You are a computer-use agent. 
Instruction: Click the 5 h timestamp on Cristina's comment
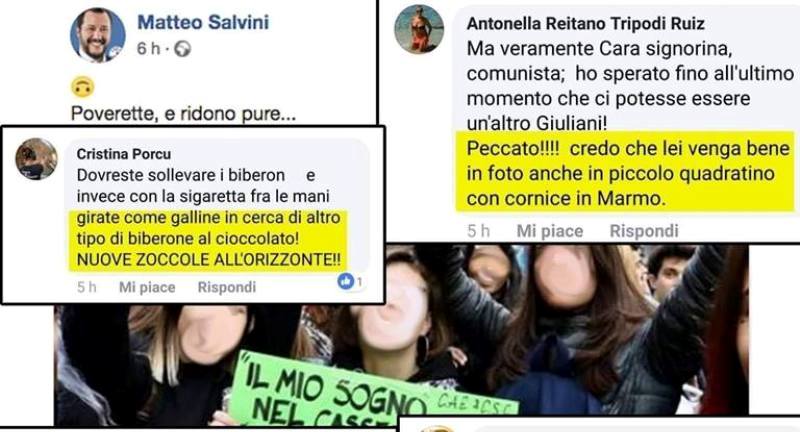(x=87, y=287)
